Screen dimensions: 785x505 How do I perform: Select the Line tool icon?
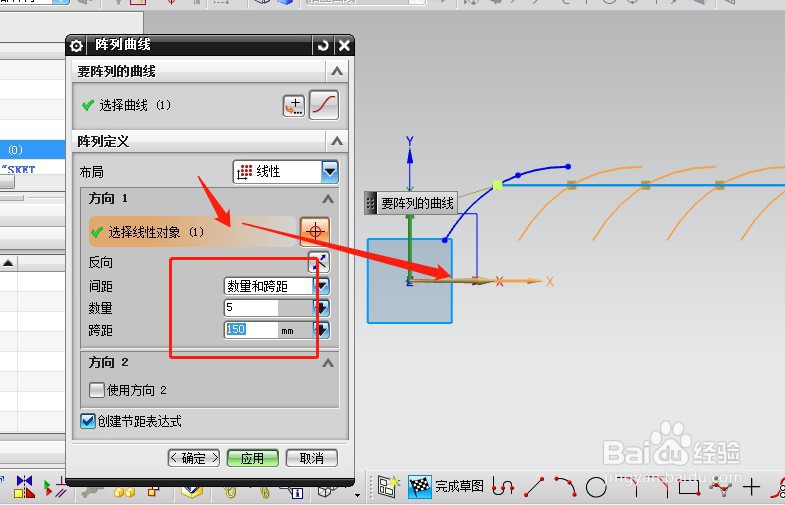point(534,487)
